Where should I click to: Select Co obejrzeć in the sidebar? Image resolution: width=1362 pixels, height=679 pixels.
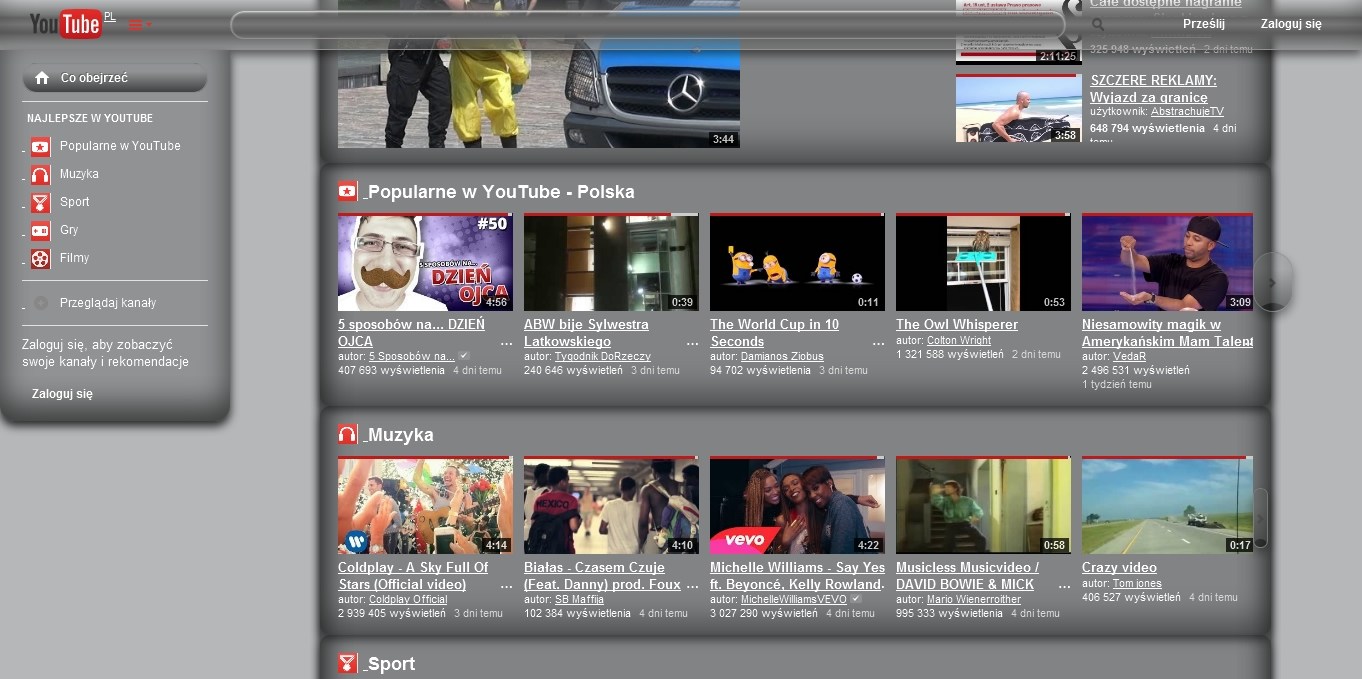114,78
